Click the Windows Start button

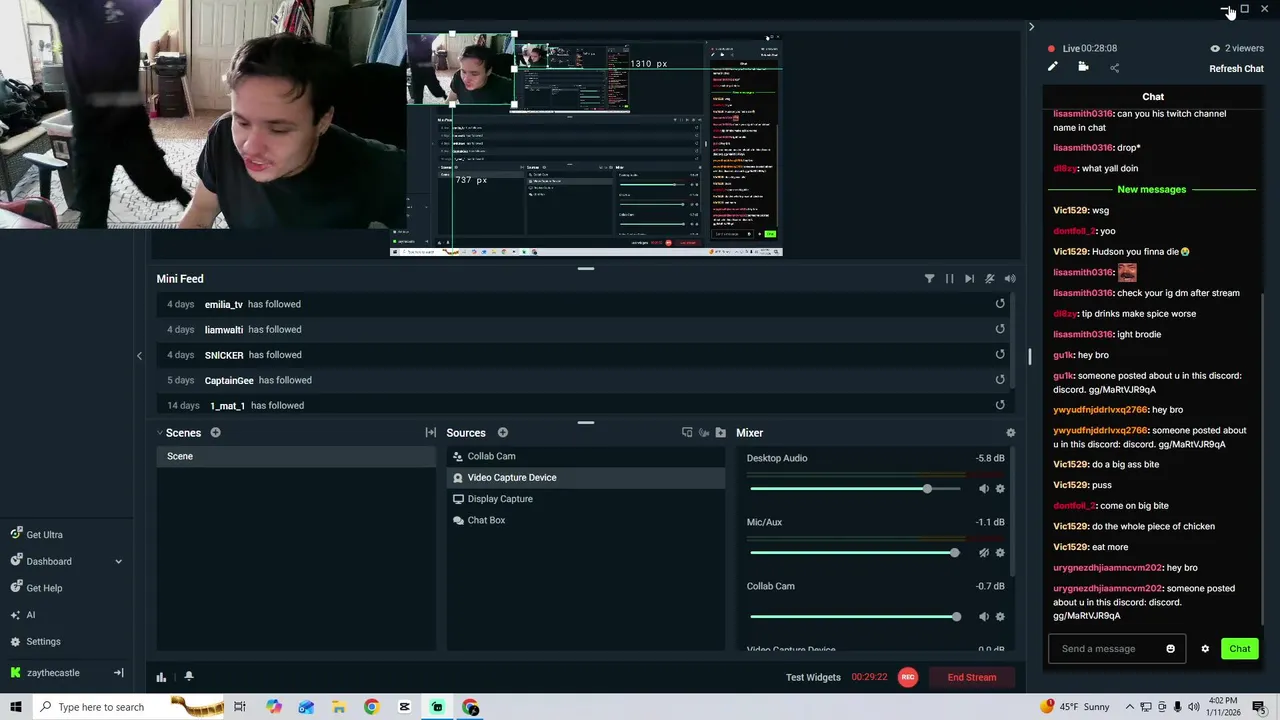click(x=15, y=707)
